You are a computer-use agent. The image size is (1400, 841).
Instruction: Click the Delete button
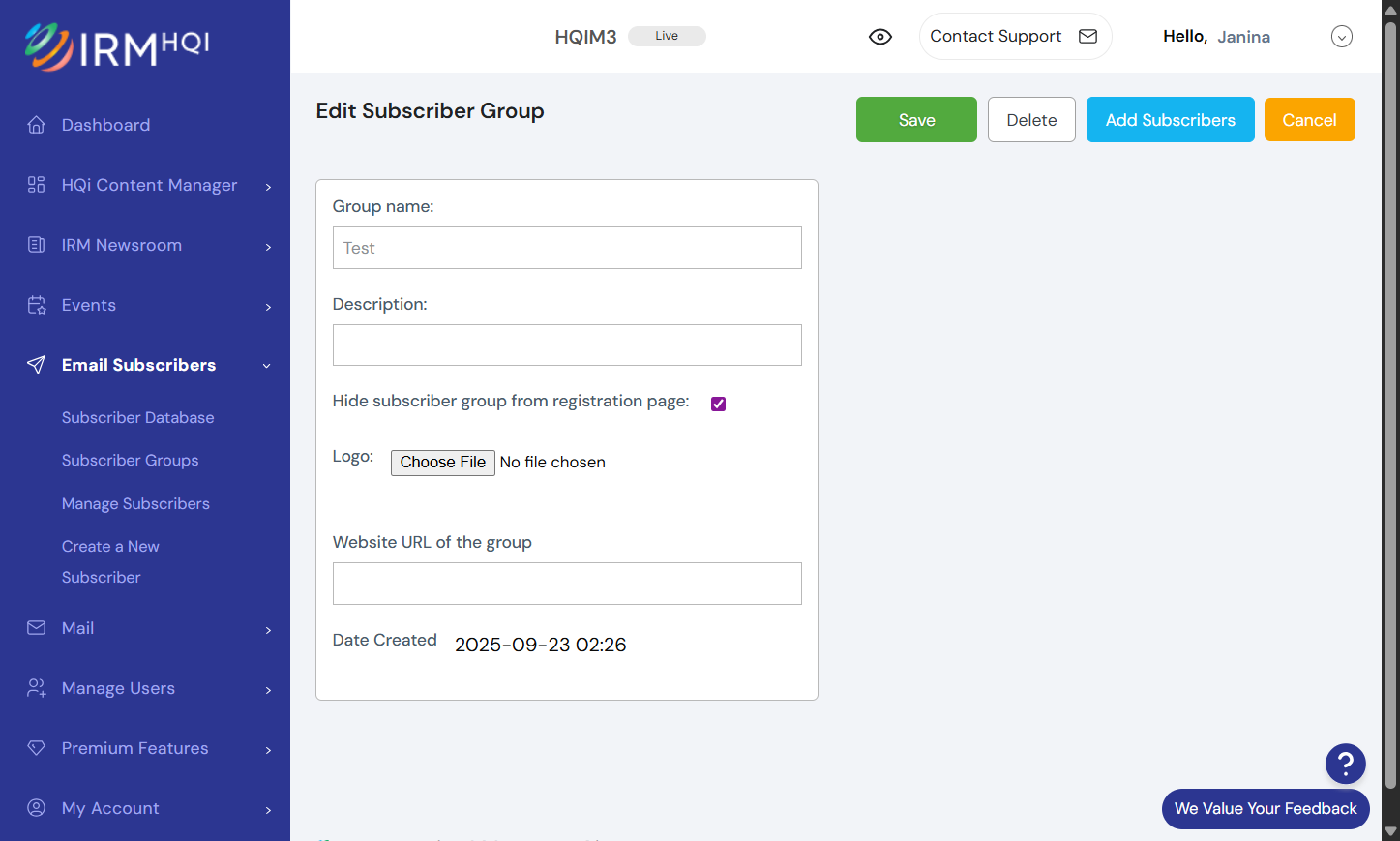(1031, 120)
